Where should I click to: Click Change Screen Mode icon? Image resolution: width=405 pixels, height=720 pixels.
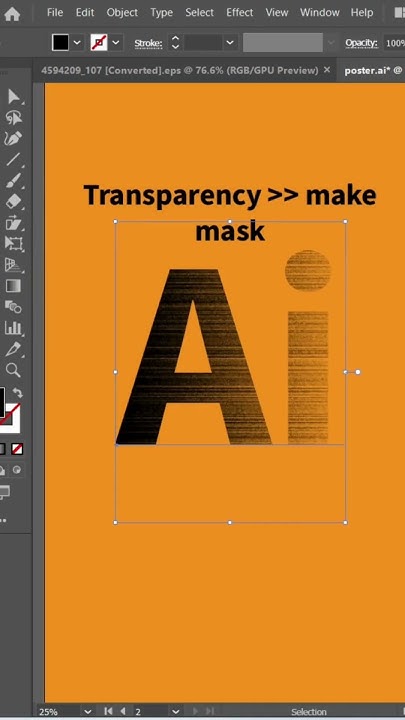tap(5, 493)
